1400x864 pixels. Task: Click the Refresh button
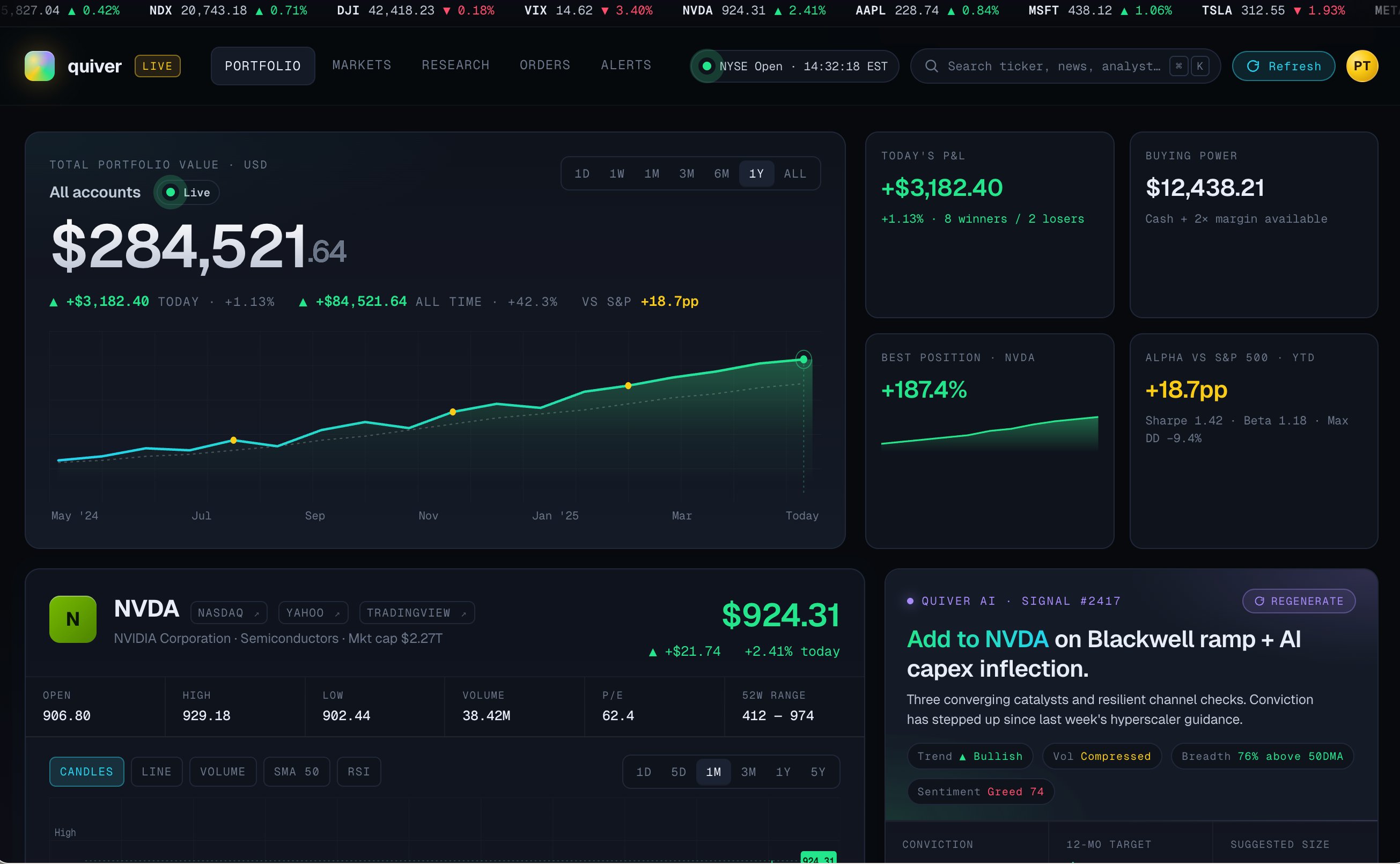coord(1284,67)
